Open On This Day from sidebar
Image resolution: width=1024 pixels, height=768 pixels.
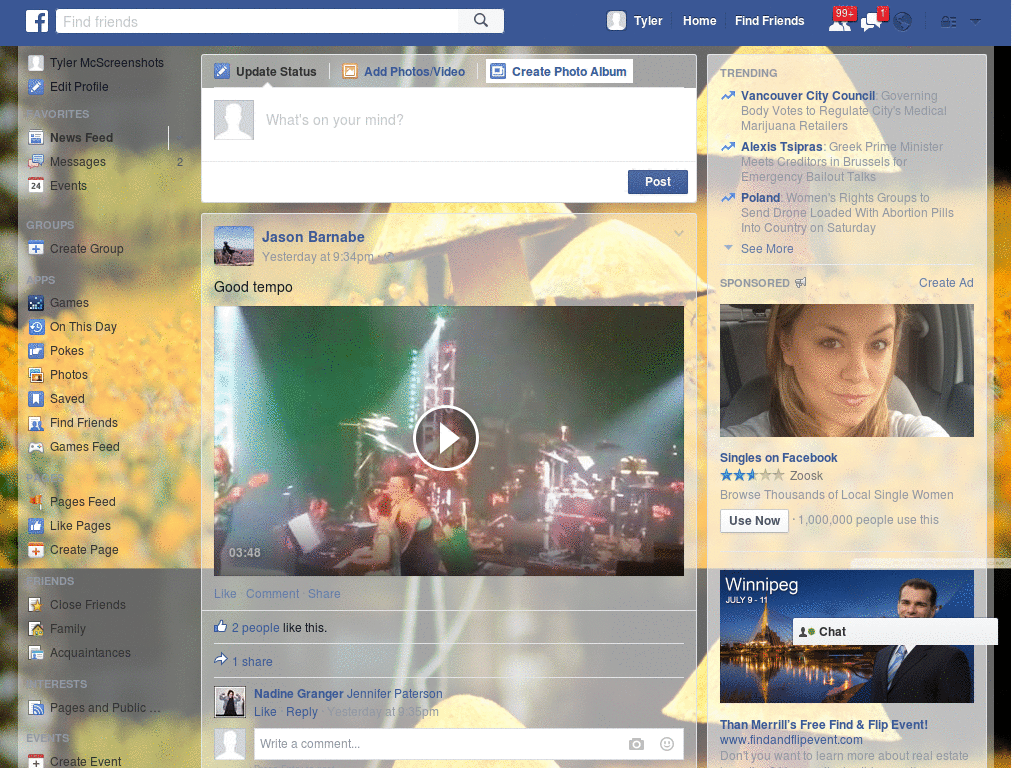tap(83, 327)
